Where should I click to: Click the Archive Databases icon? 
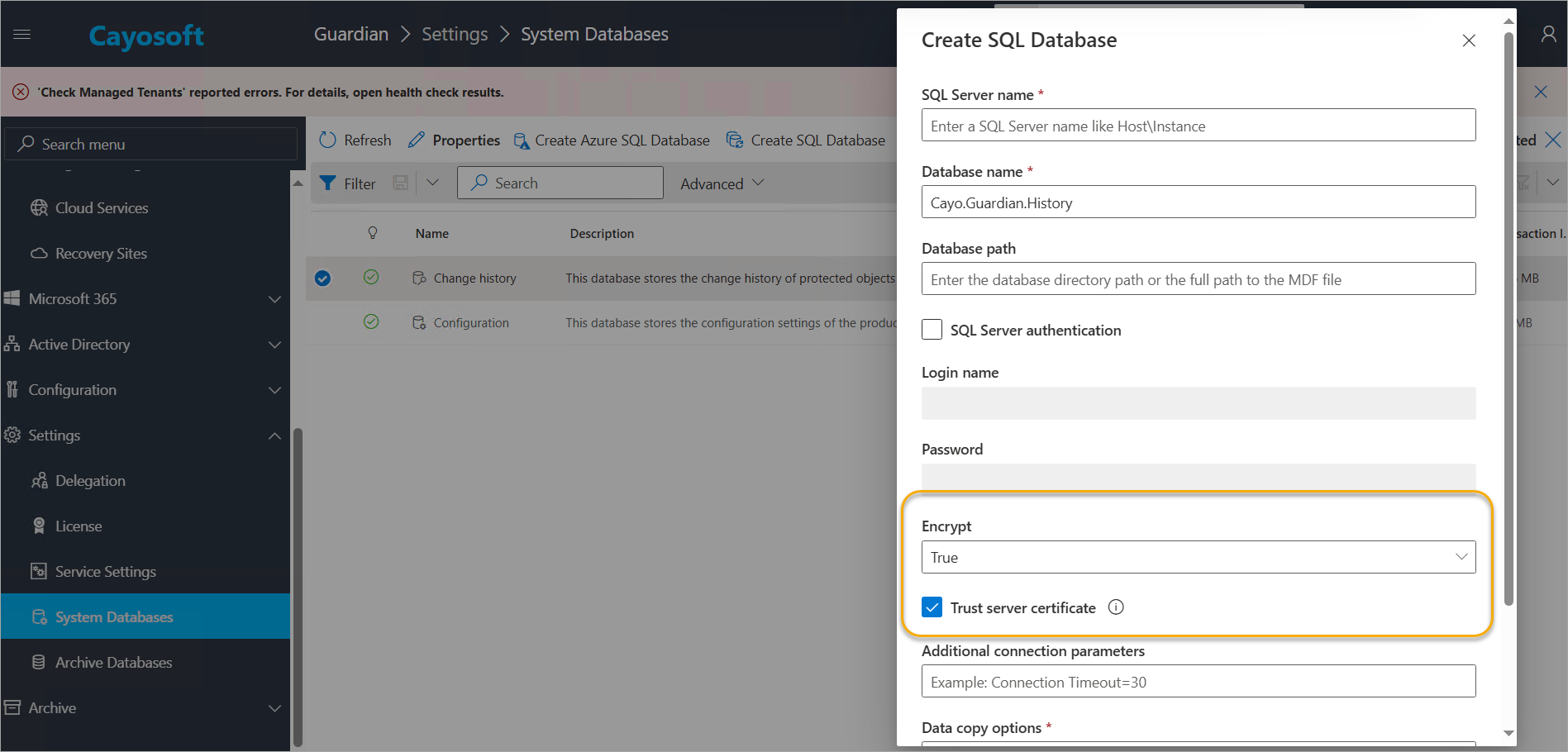click(39, 662)
